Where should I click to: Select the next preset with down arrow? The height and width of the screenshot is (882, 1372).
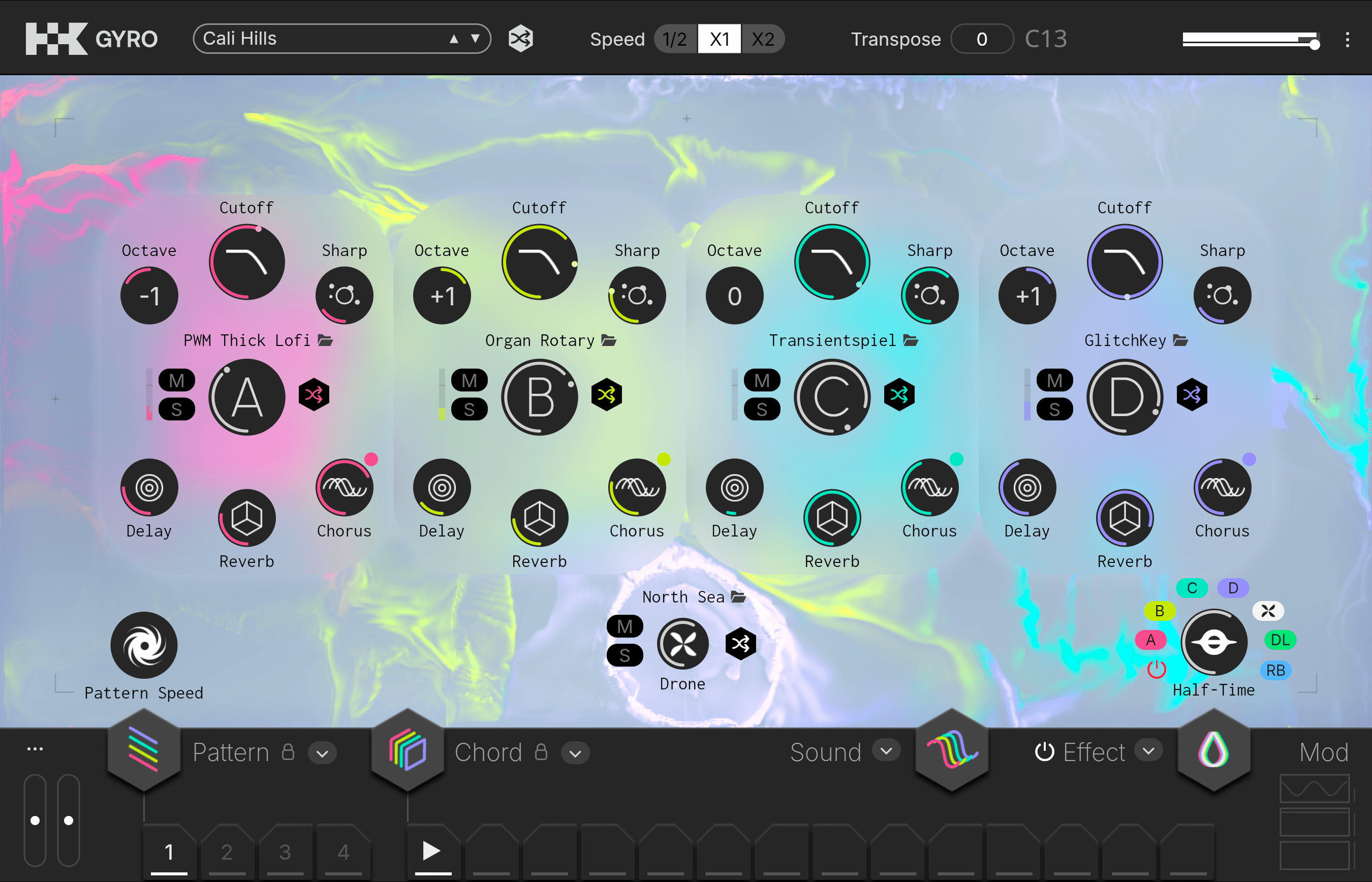coord(475,39)
